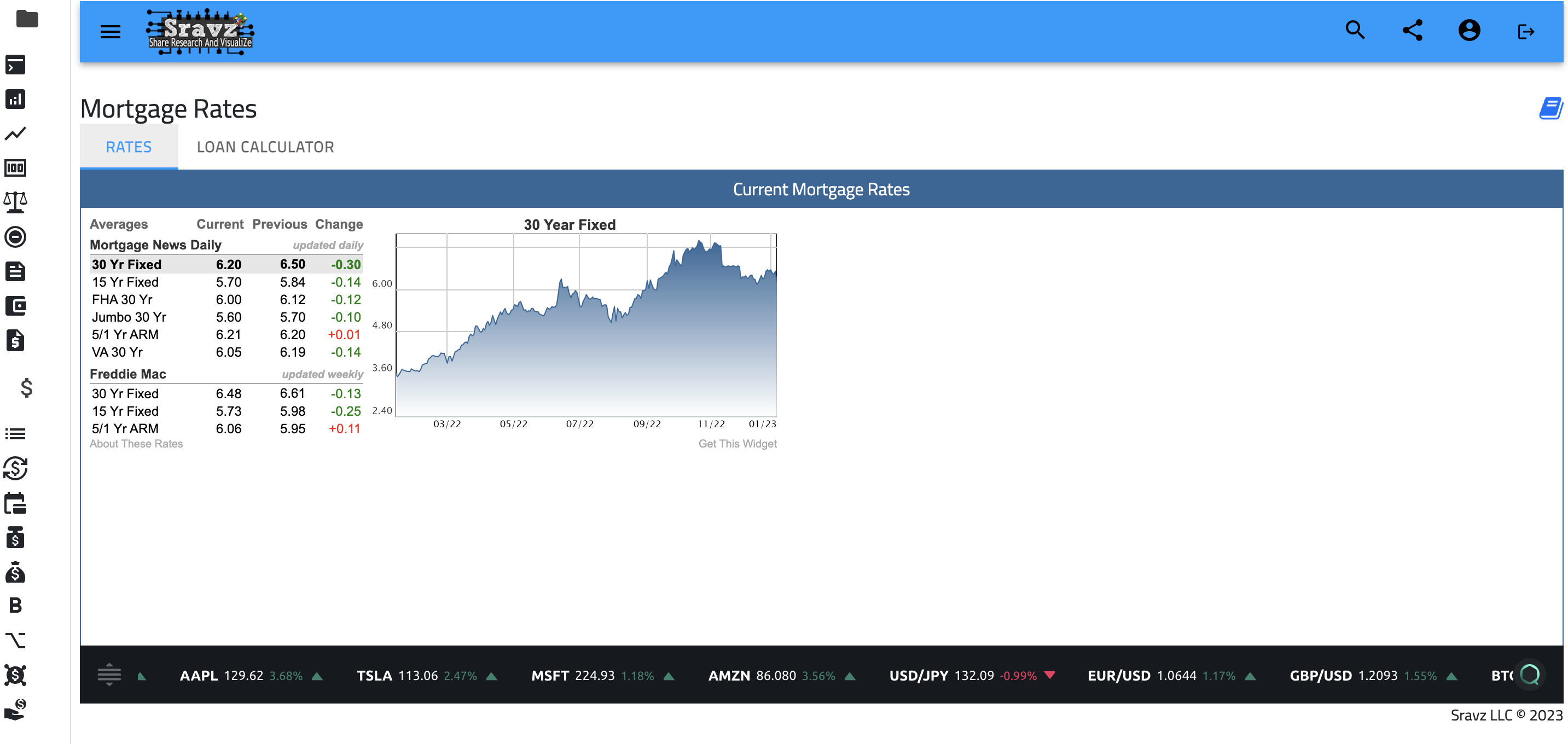Open the search magnifier icon
Screen dimensions: 1568x744
point(1355,31)
